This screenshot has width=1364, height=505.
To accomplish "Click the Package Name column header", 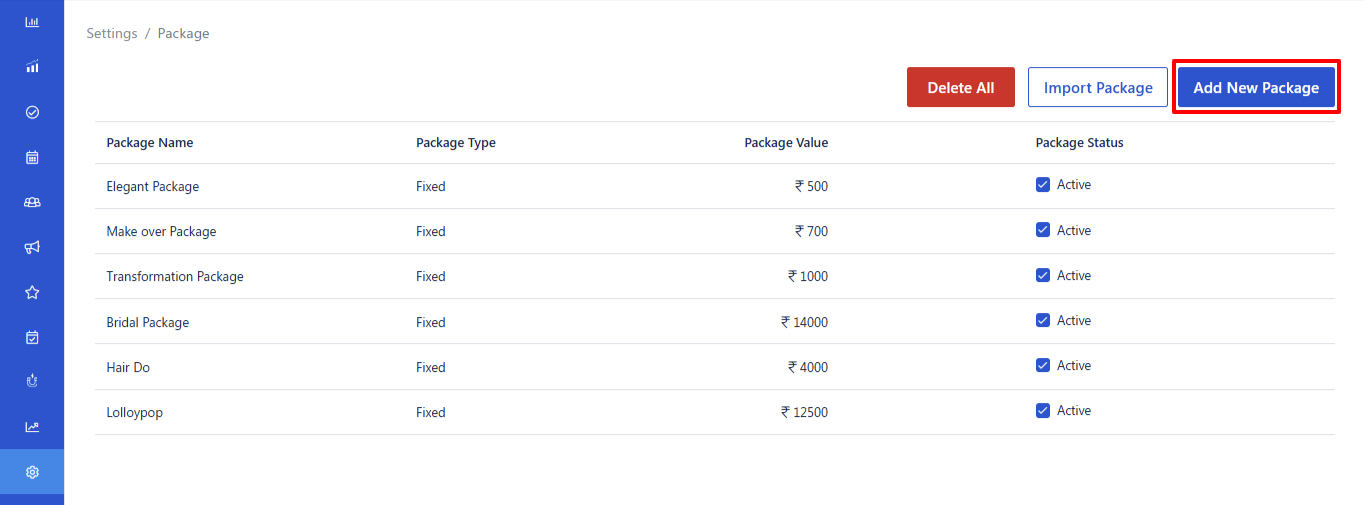I will click(150, 143).
